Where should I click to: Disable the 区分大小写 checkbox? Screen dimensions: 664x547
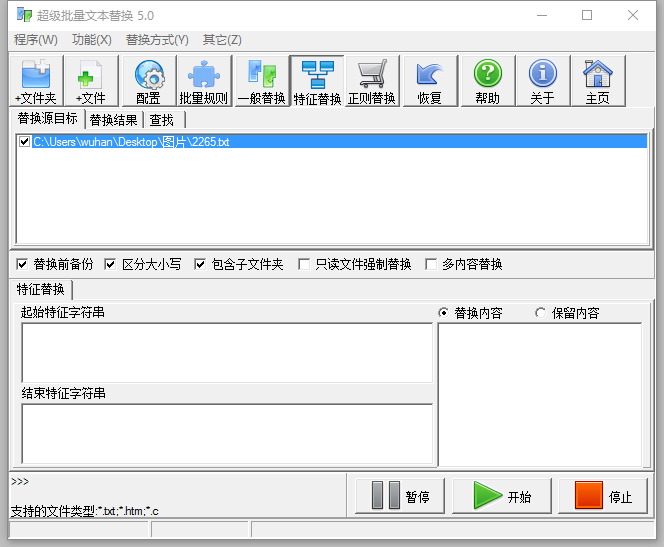pyautogui.click(x=111, y=265)
